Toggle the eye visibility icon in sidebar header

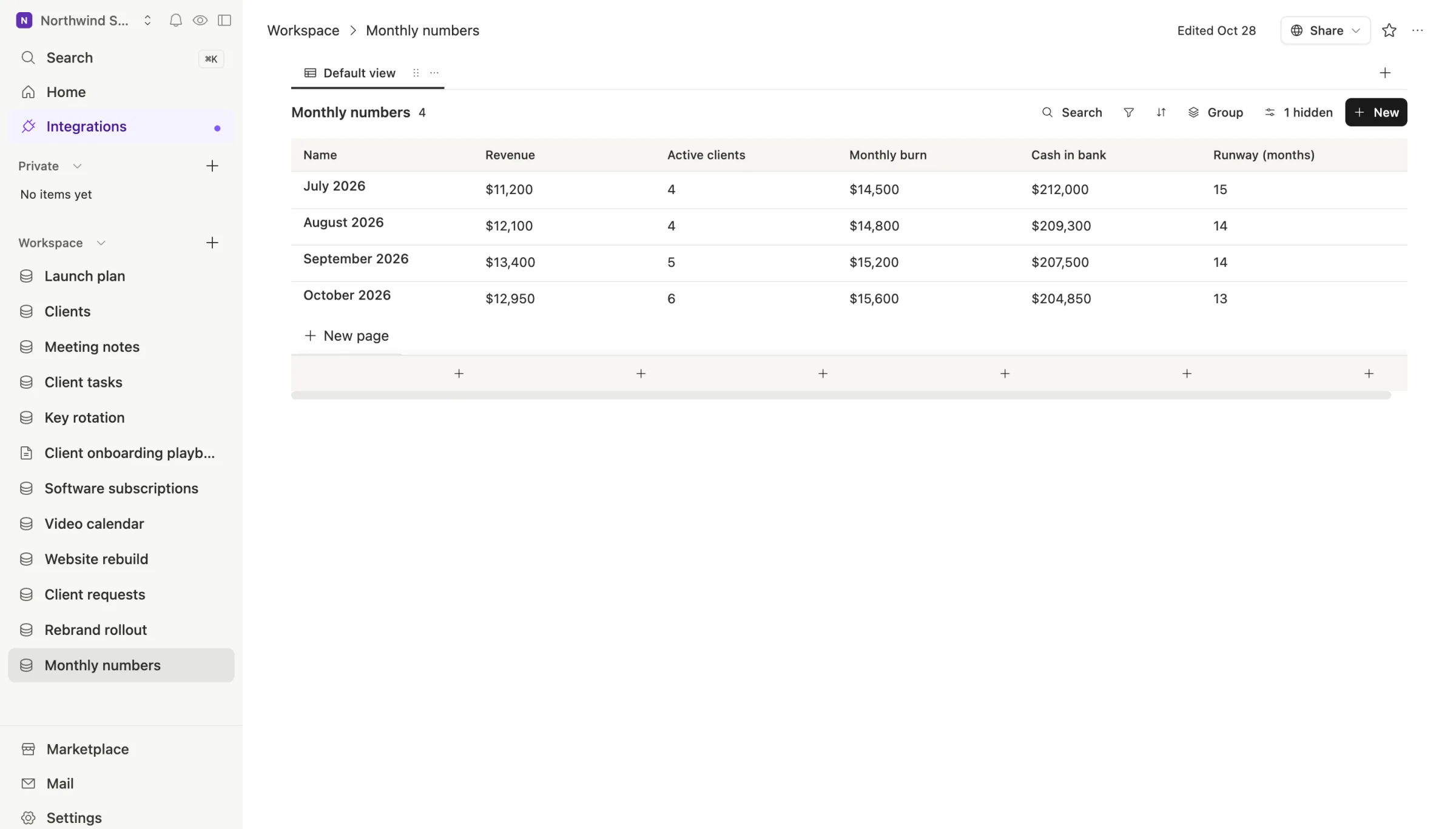200,21
